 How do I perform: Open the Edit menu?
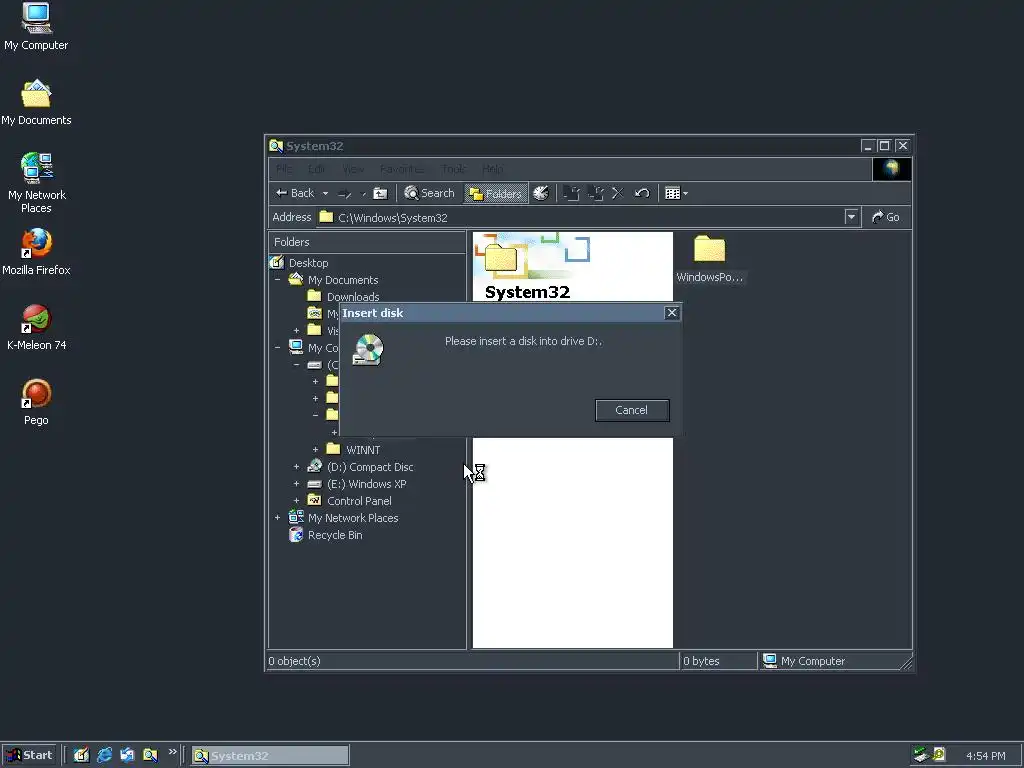click(317, 169)
